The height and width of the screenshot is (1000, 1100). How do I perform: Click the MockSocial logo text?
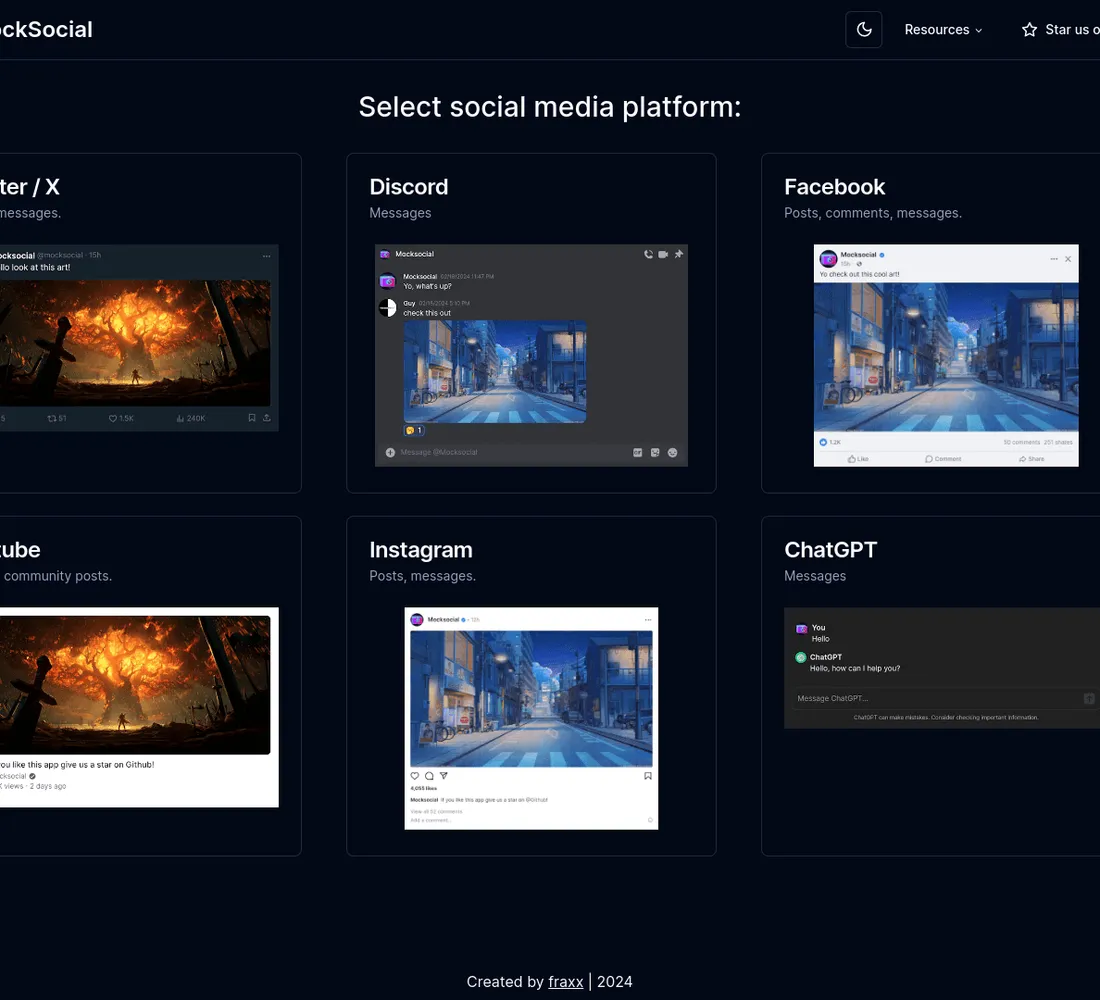(x=46, y=29)
